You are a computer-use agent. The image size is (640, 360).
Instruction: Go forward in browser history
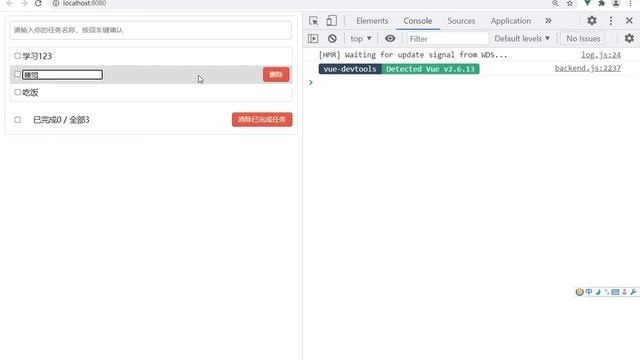24,3
